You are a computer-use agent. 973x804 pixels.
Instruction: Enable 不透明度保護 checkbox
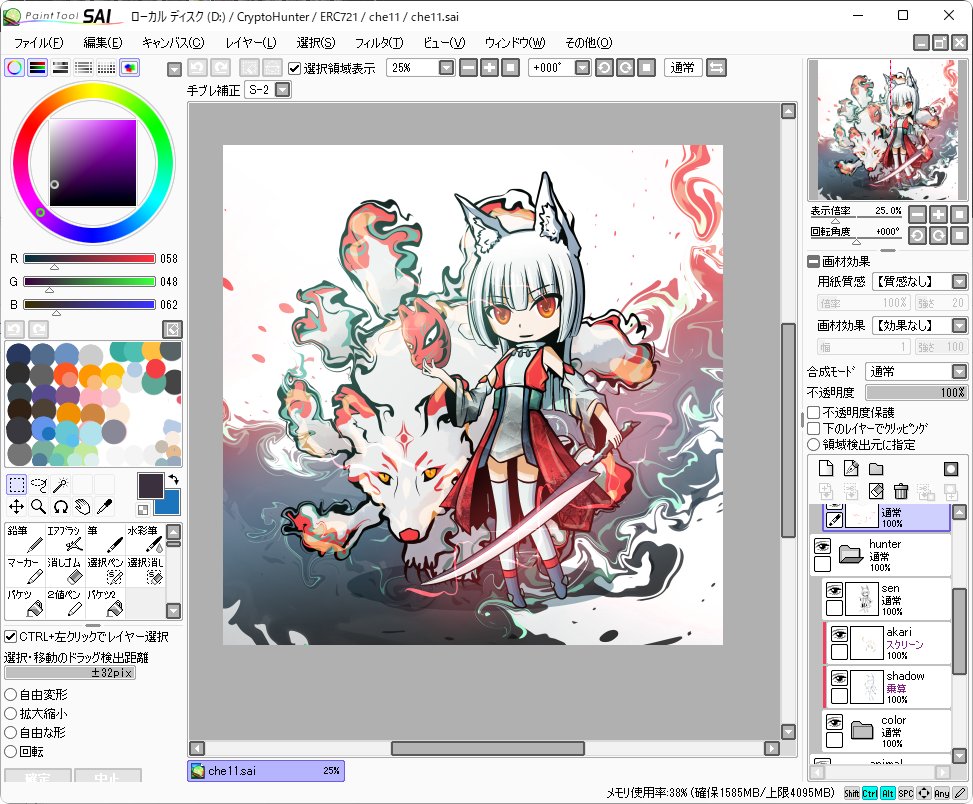814,413
